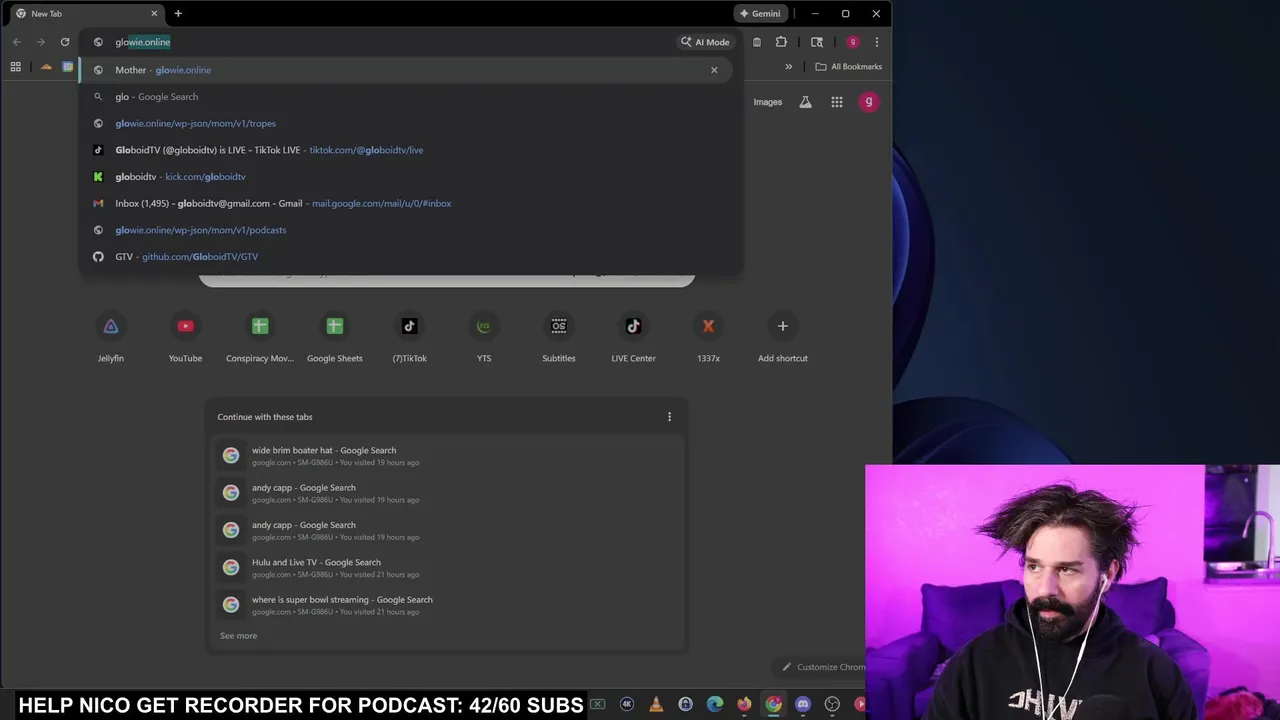The image size is (1280, 720).
Task: Open the All Bookmarks folder
Action: click(849, 67)
